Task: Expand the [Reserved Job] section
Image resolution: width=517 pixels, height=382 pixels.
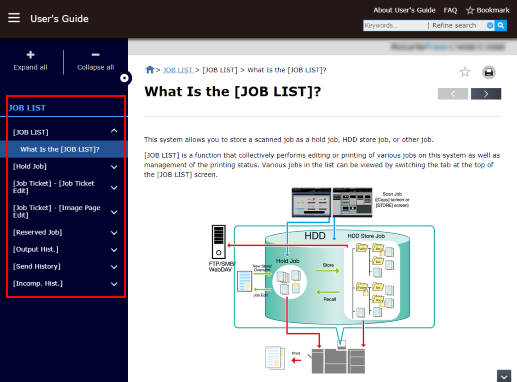Action: click(x=114, y=233)
